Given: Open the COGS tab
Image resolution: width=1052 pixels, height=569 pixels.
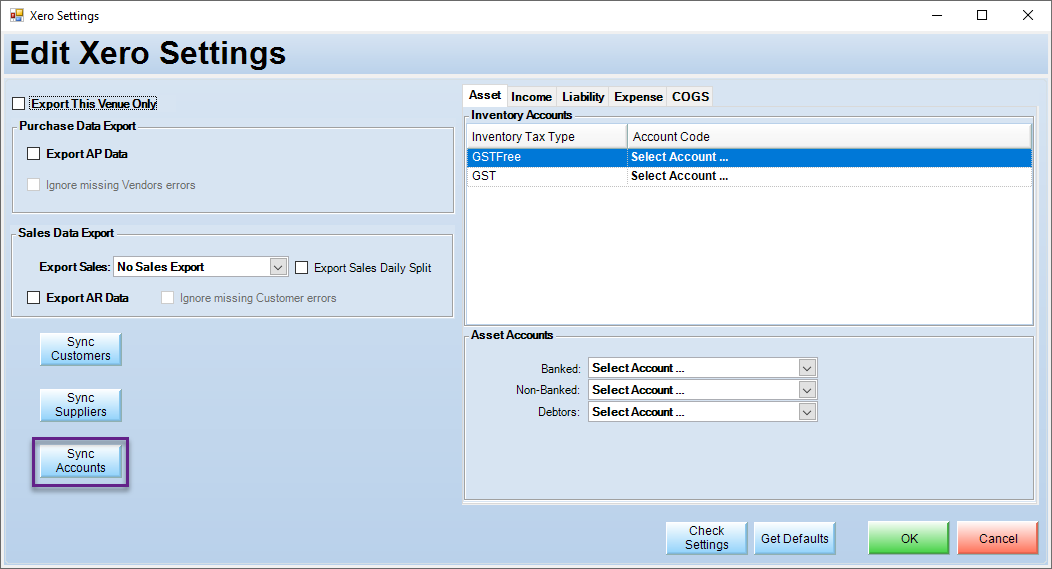Looking at the screenshot, I should point(690,97).
